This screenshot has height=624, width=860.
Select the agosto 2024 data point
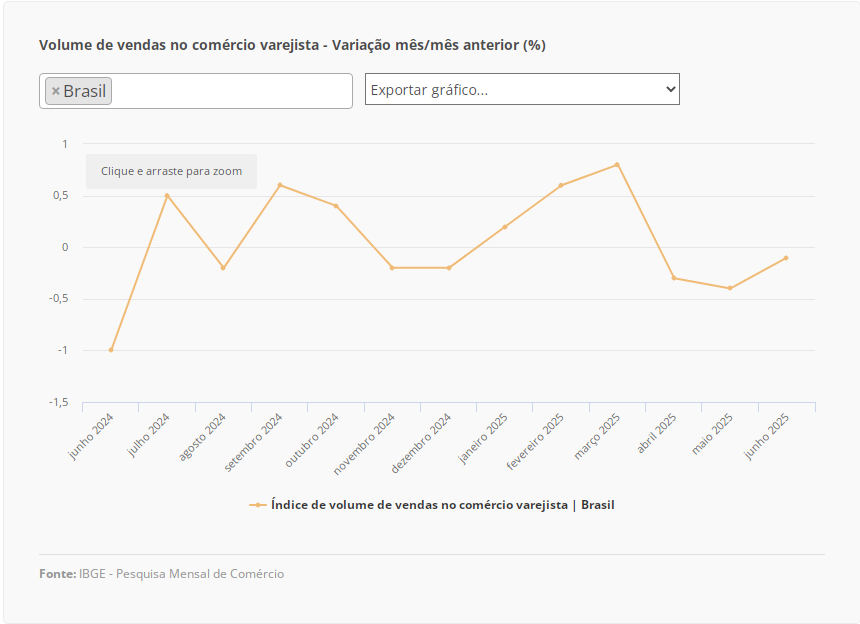pyautogui.click(x=223, y=268)
